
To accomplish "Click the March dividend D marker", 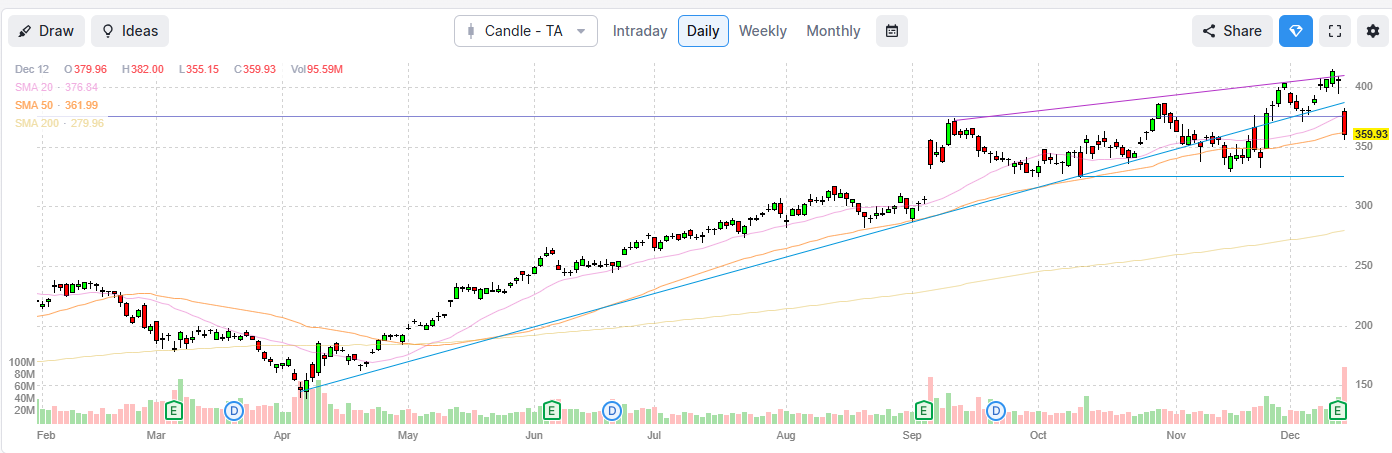I will coord(234,410).
